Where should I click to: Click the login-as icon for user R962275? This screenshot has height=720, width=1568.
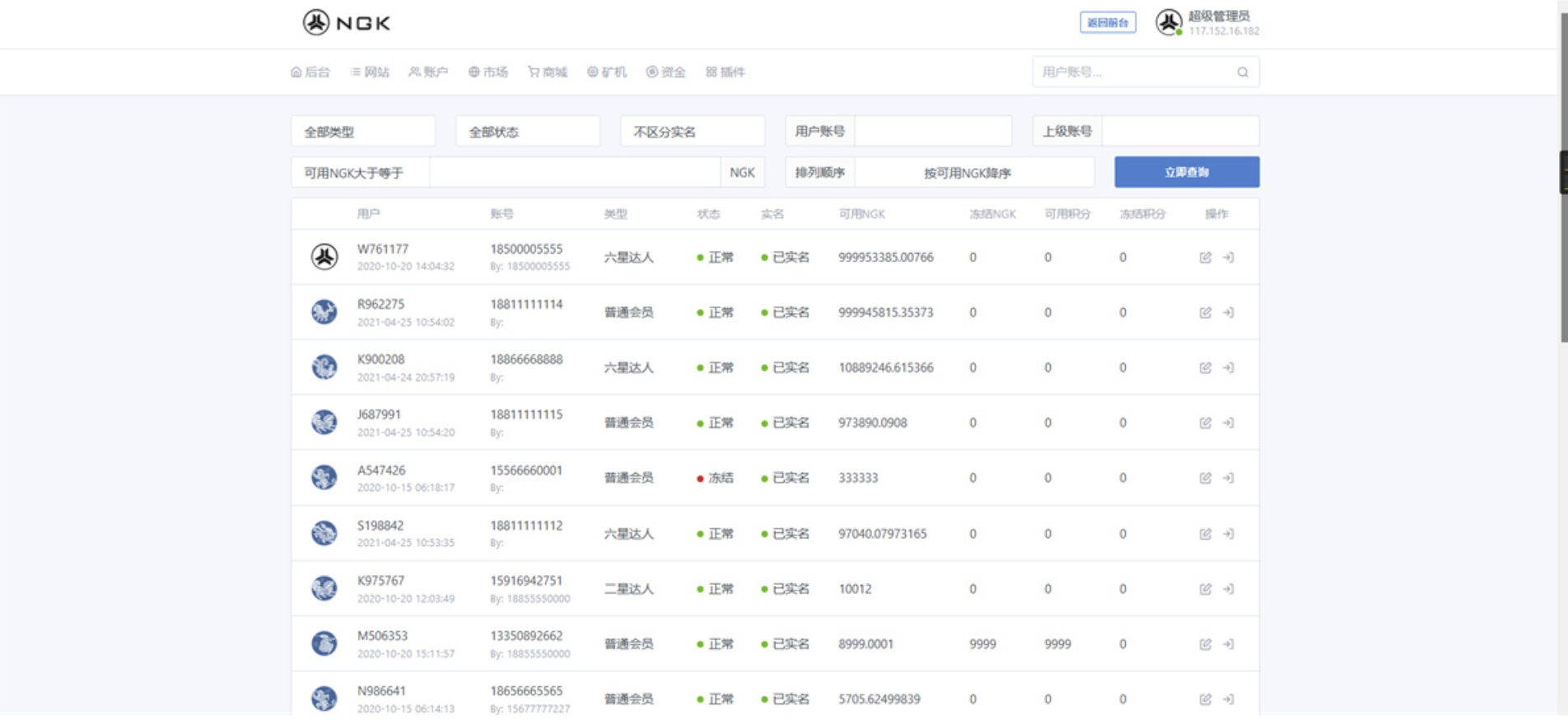(x=1228, y=313)
